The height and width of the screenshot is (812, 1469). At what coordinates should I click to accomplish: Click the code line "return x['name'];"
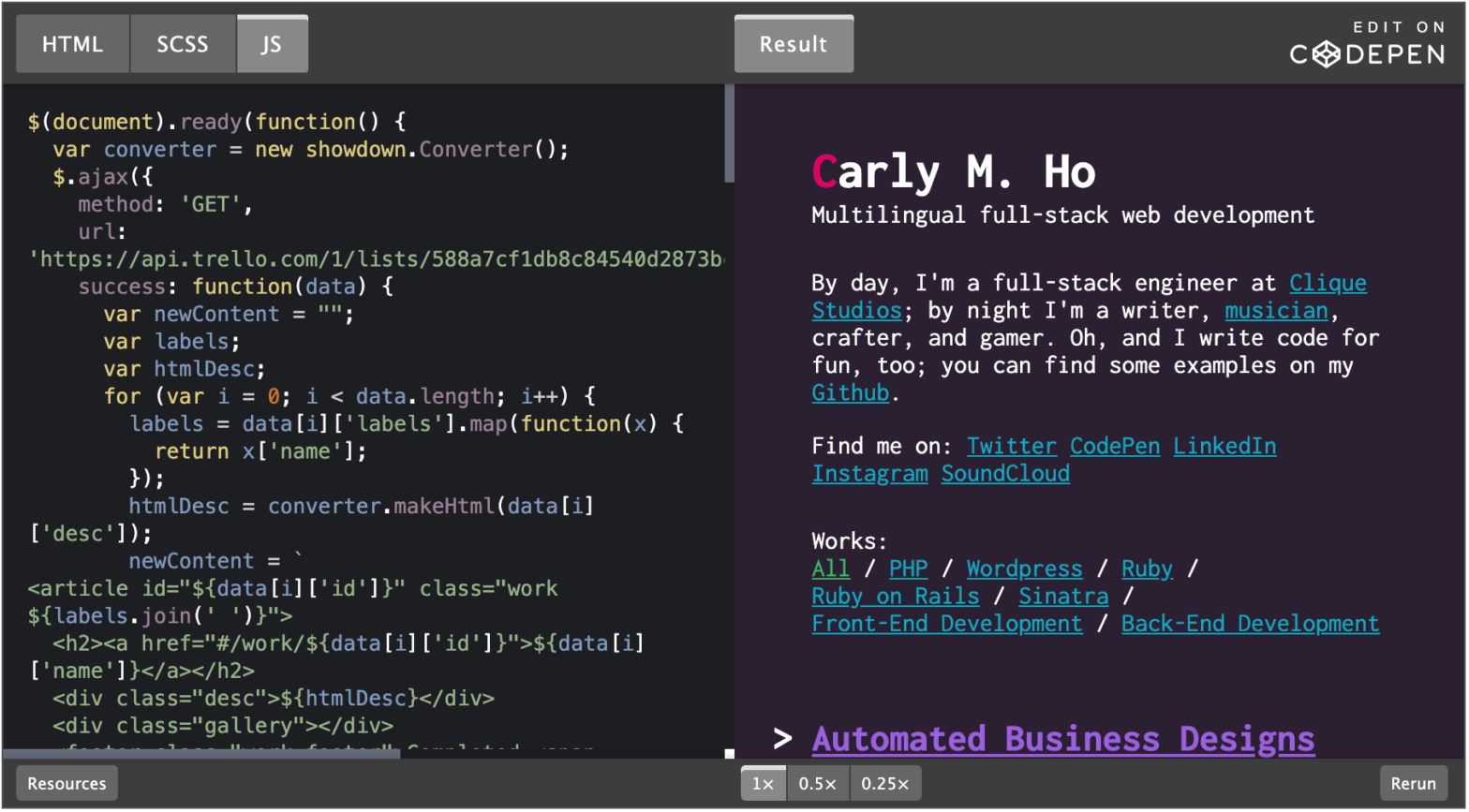[260, 451]
